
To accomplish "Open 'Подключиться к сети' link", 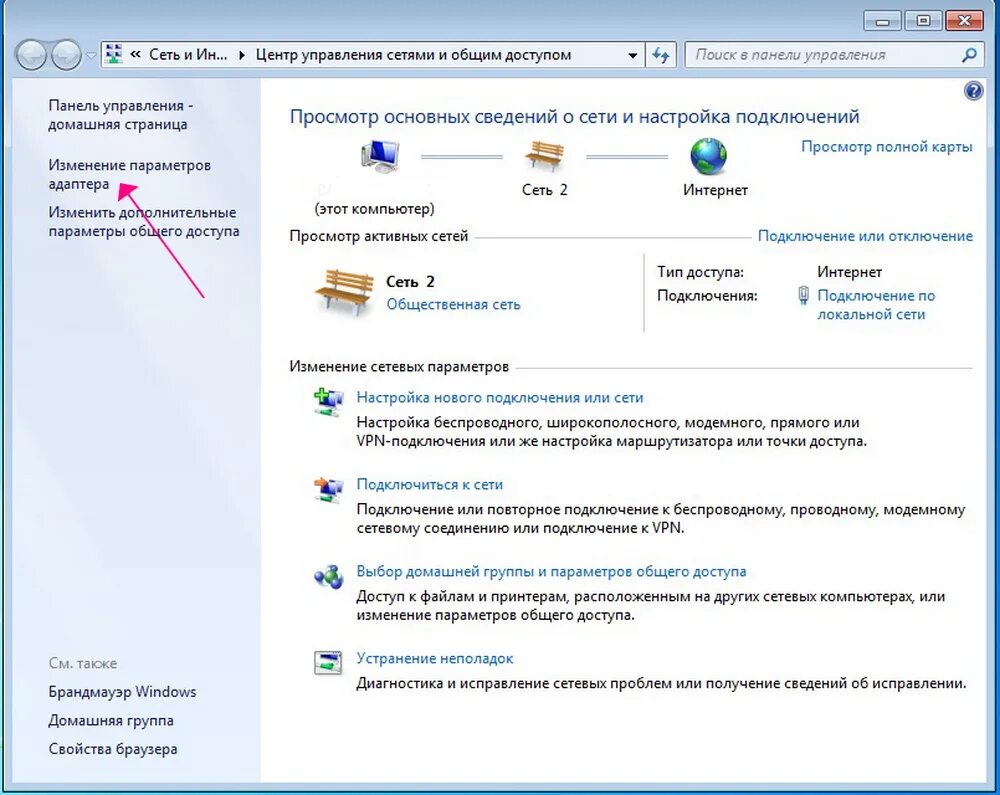I will point(430,485).
